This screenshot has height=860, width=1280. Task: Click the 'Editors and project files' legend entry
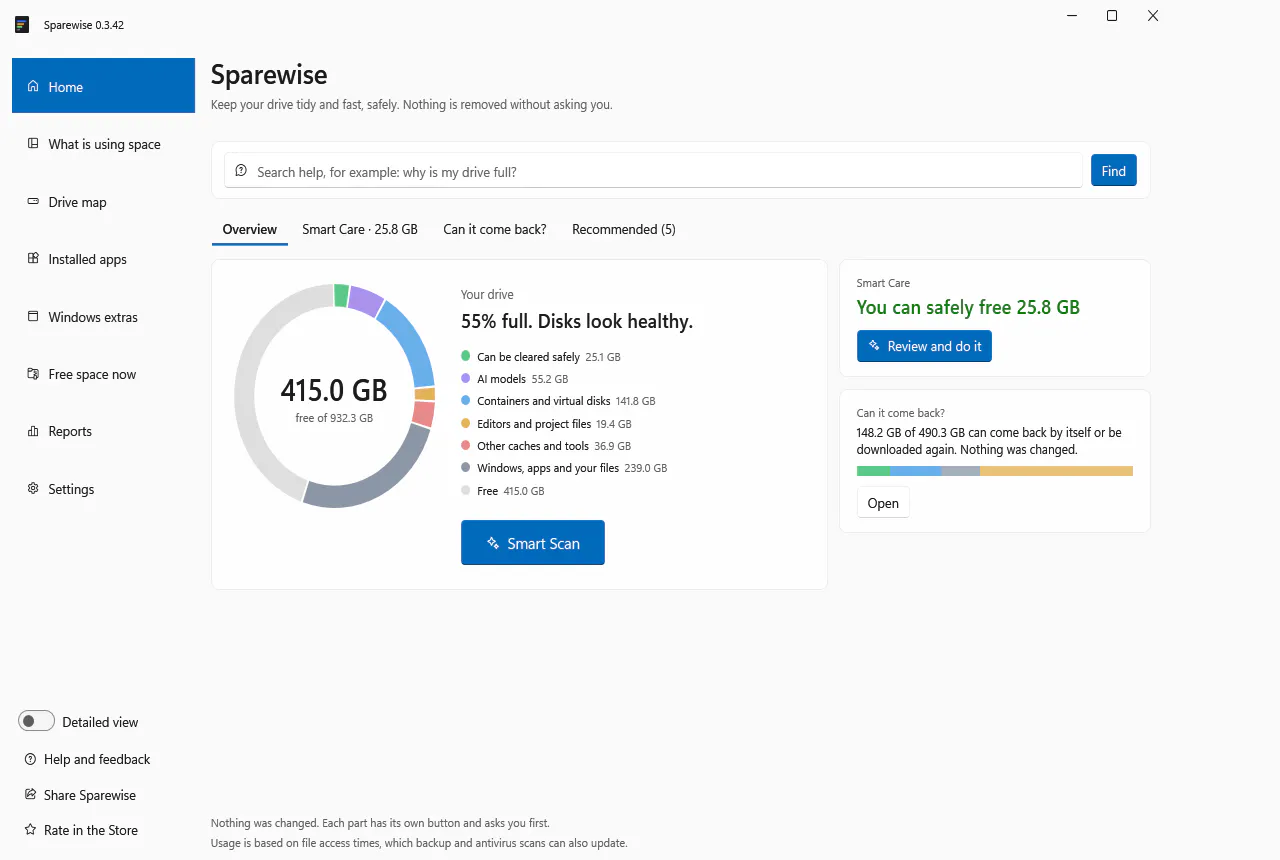pyautogui.click(x=546, y=424)
